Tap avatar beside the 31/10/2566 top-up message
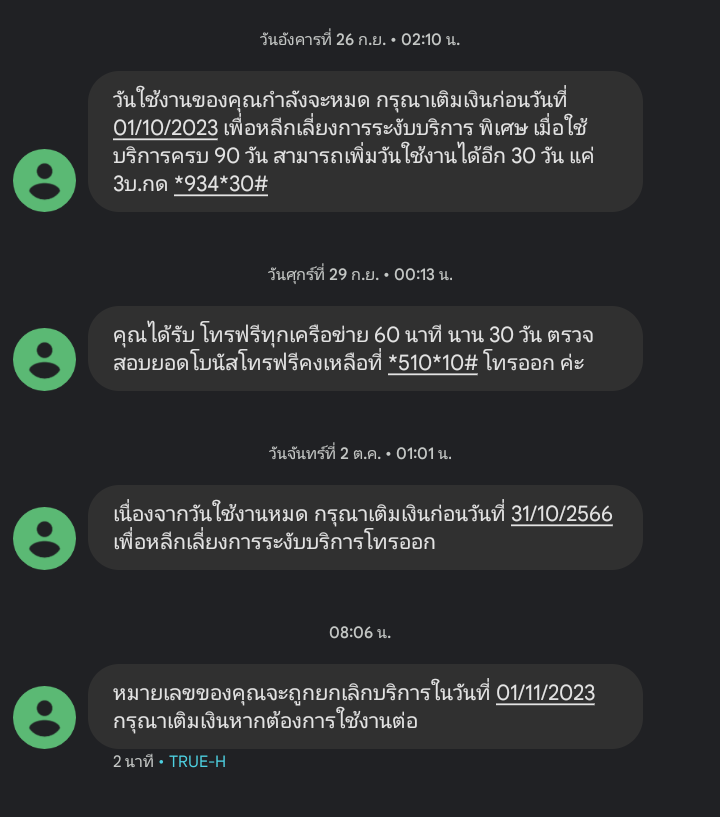This screenshot has height=817, width=720. tap(44, 538)
